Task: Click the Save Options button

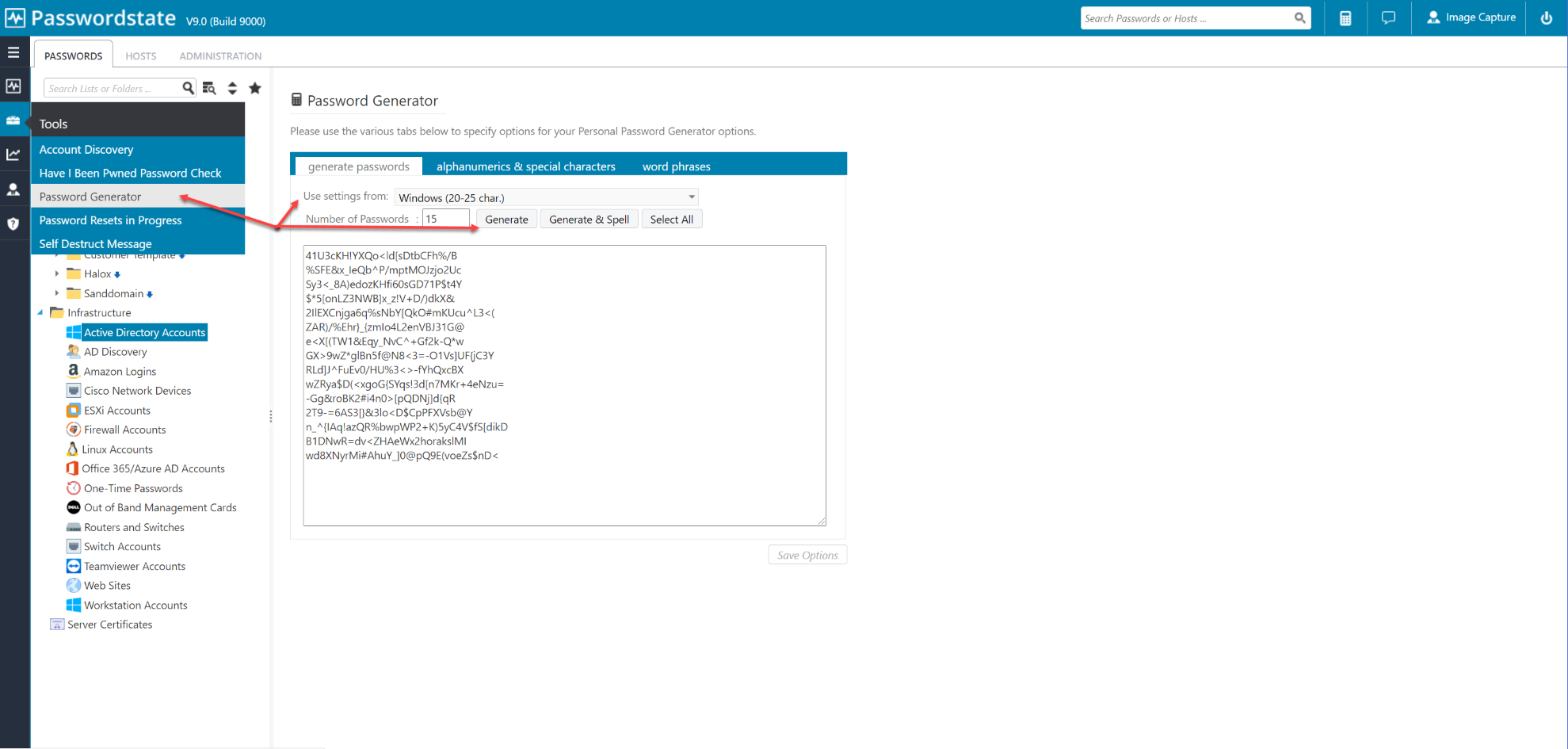Action: 807,555
